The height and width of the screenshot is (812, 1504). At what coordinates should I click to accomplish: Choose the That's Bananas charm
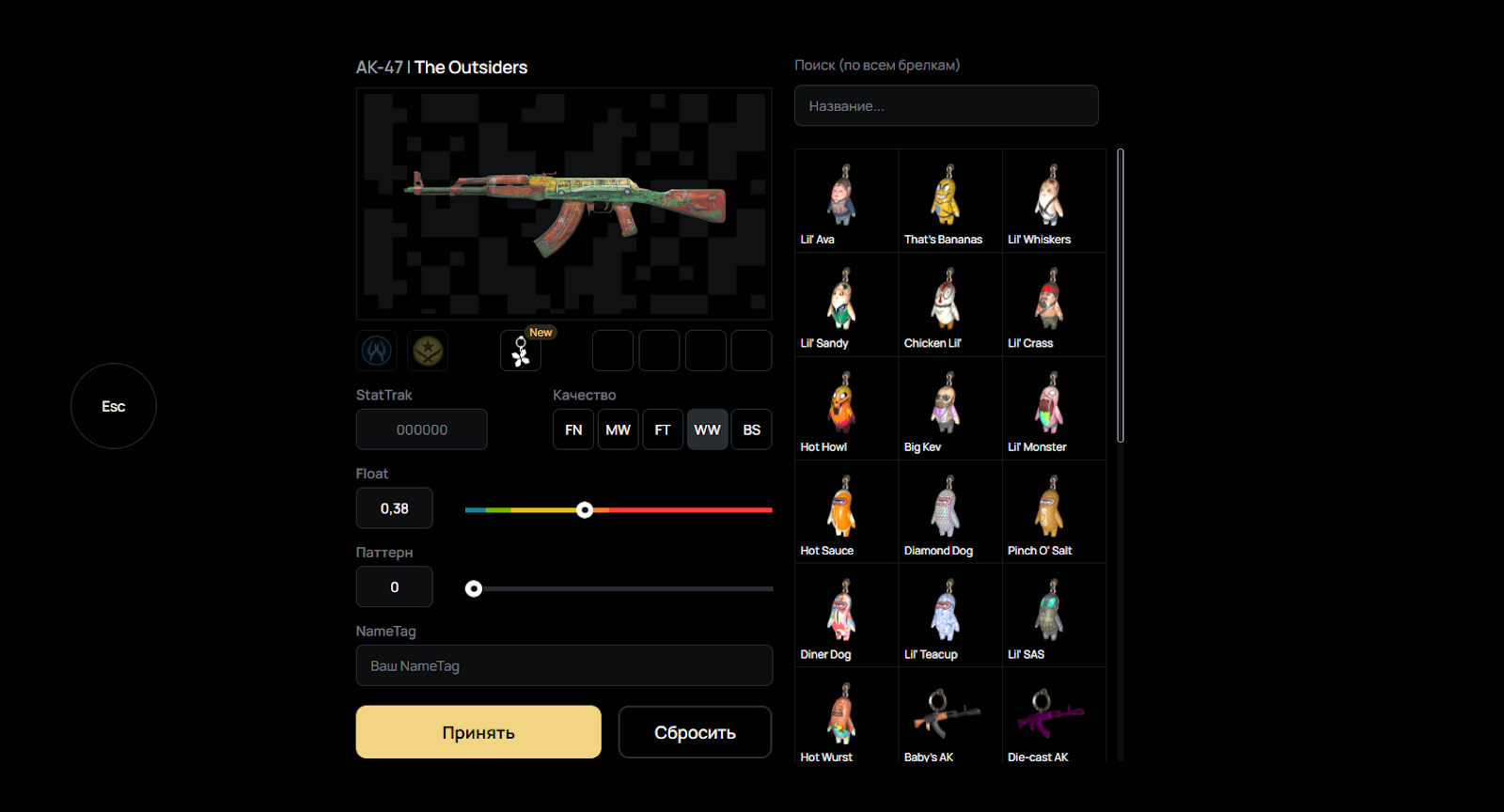[x=949, y=201]
